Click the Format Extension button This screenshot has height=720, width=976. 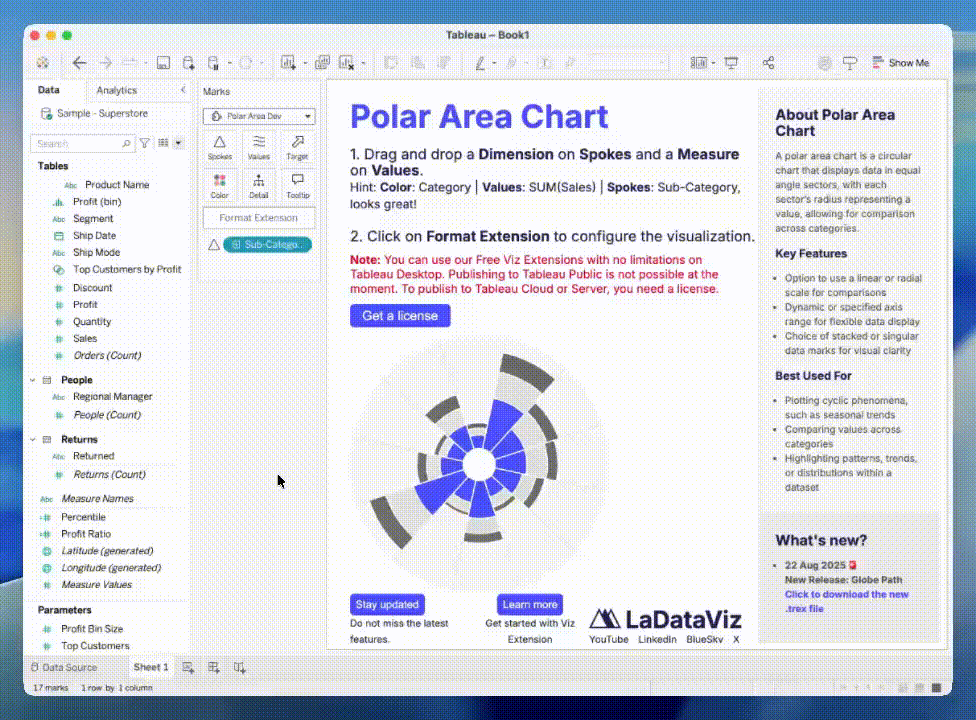259,218
